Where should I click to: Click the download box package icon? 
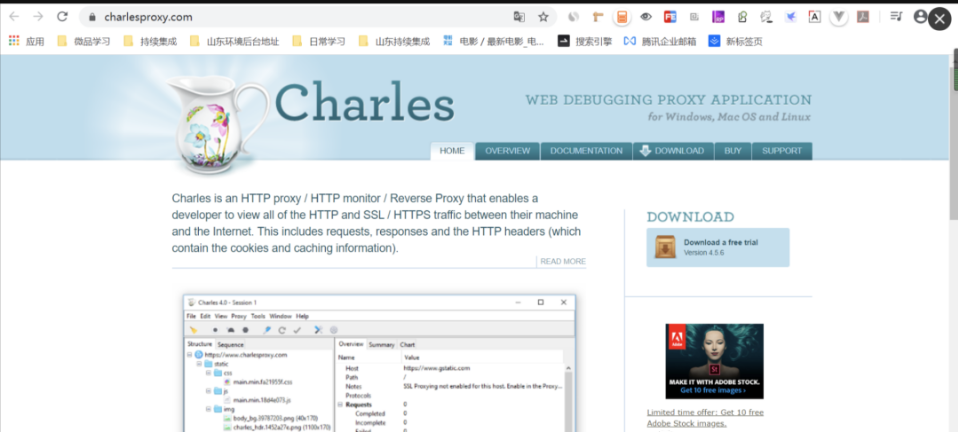tap(665, 247)
